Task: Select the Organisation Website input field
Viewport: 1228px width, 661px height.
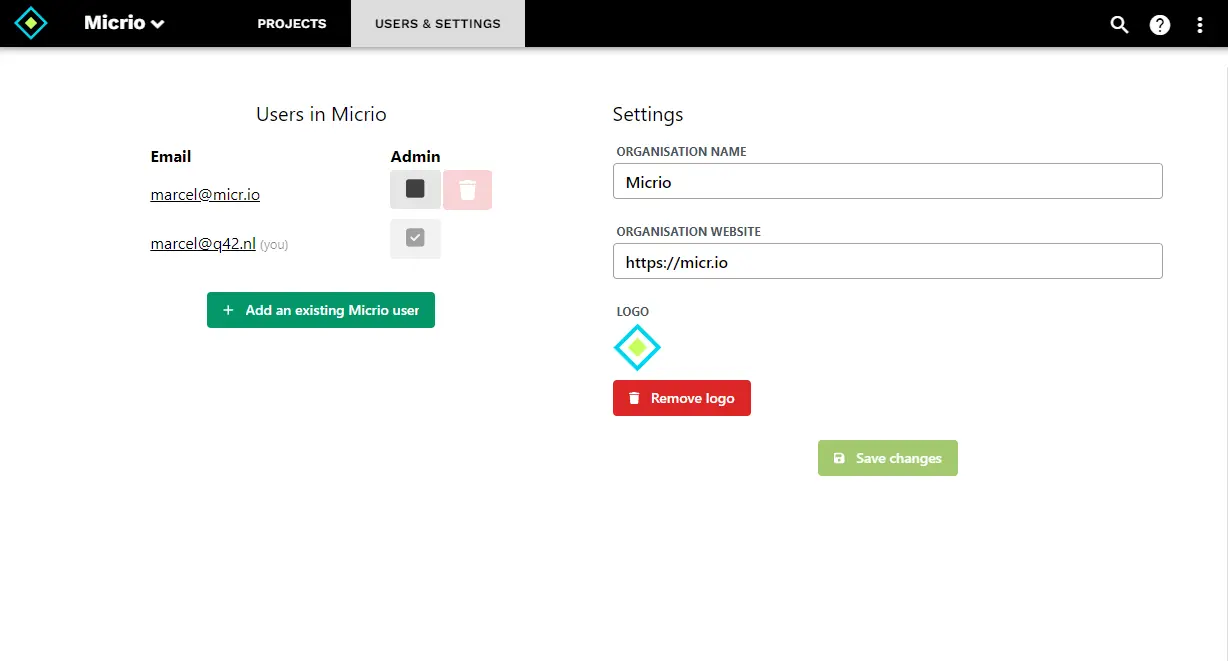Action: (x=887, y=261)
